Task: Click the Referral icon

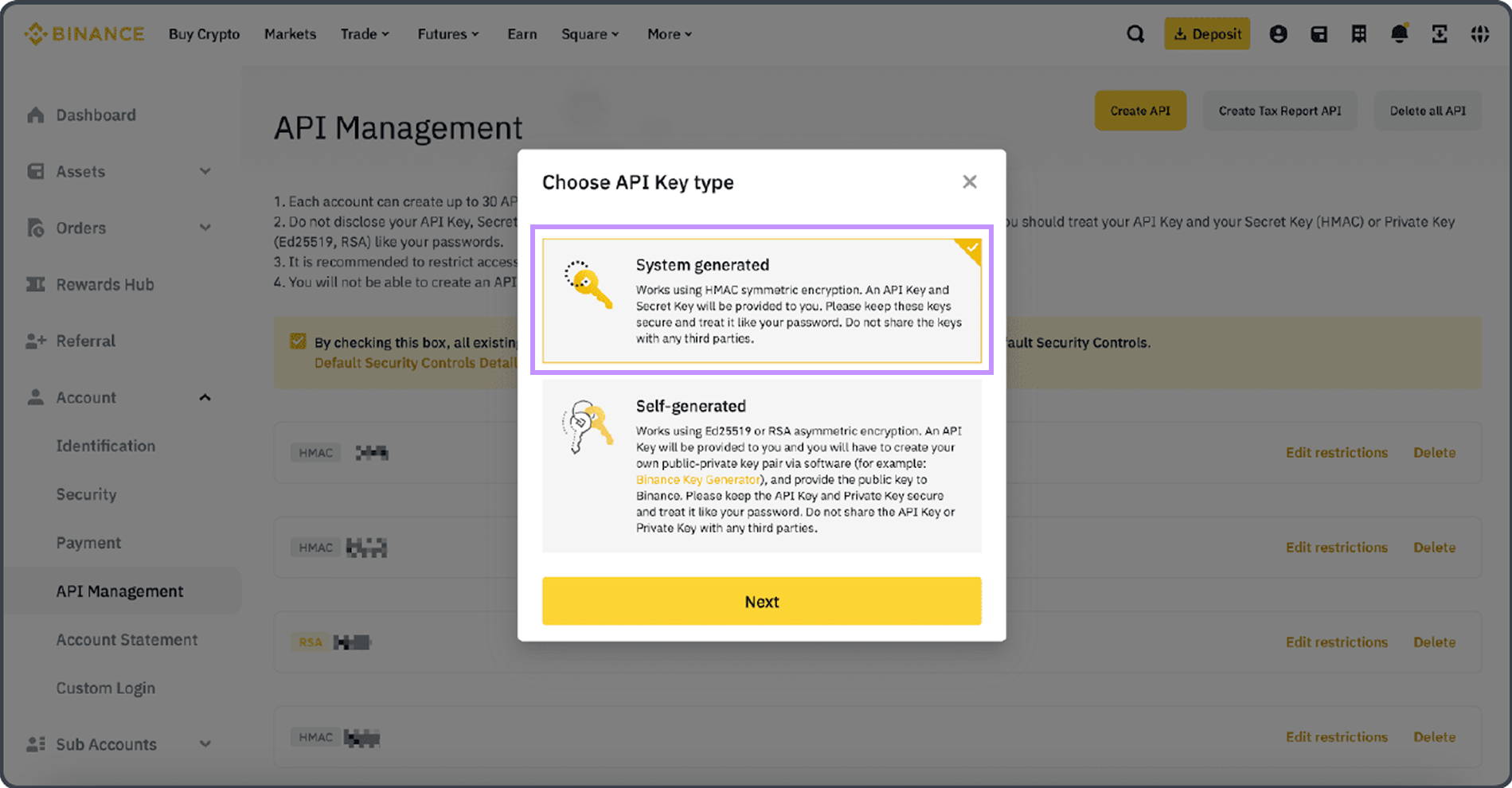Action: pos(36,341)
